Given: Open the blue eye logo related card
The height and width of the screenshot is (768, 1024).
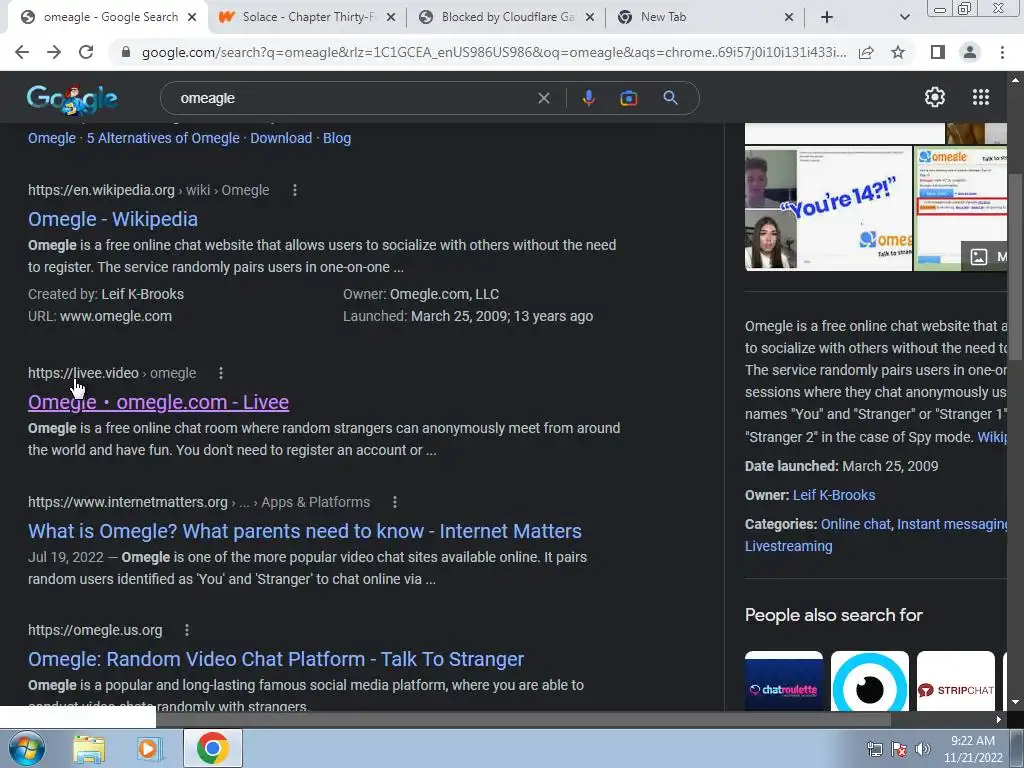Looking at the screenshot, I should (870, 680).
